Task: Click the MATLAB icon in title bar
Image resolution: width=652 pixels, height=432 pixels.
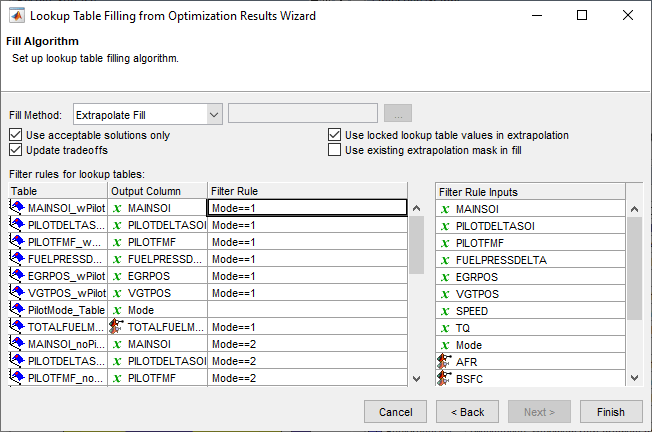Action: (15, 16)
